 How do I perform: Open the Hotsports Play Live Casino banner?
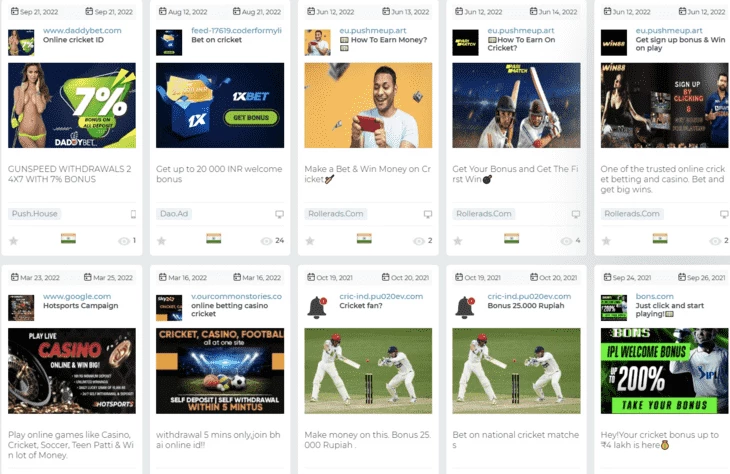[x=72, y=371]
